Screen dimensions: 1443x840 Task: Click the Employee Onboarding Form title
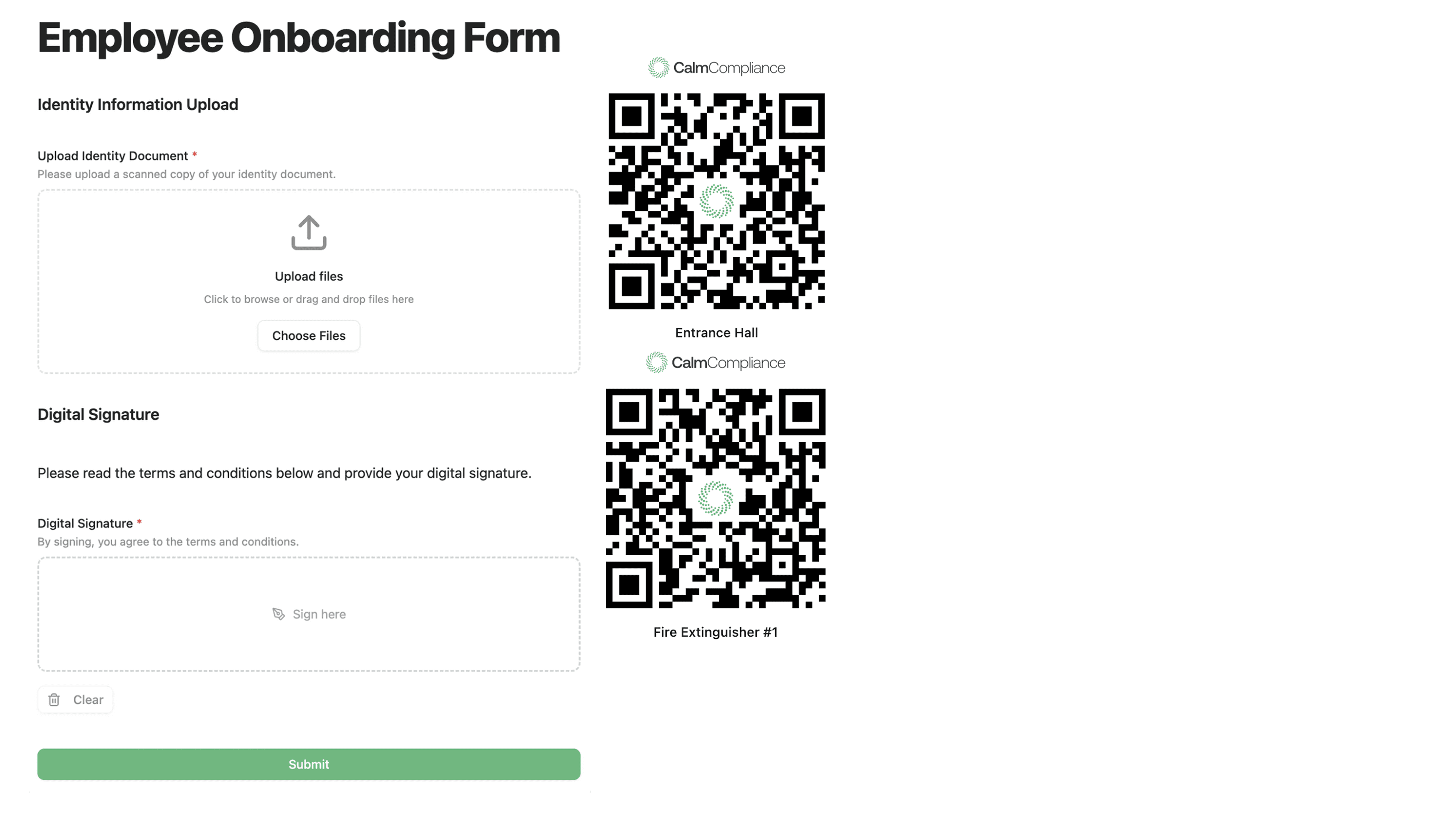point(299,38)
